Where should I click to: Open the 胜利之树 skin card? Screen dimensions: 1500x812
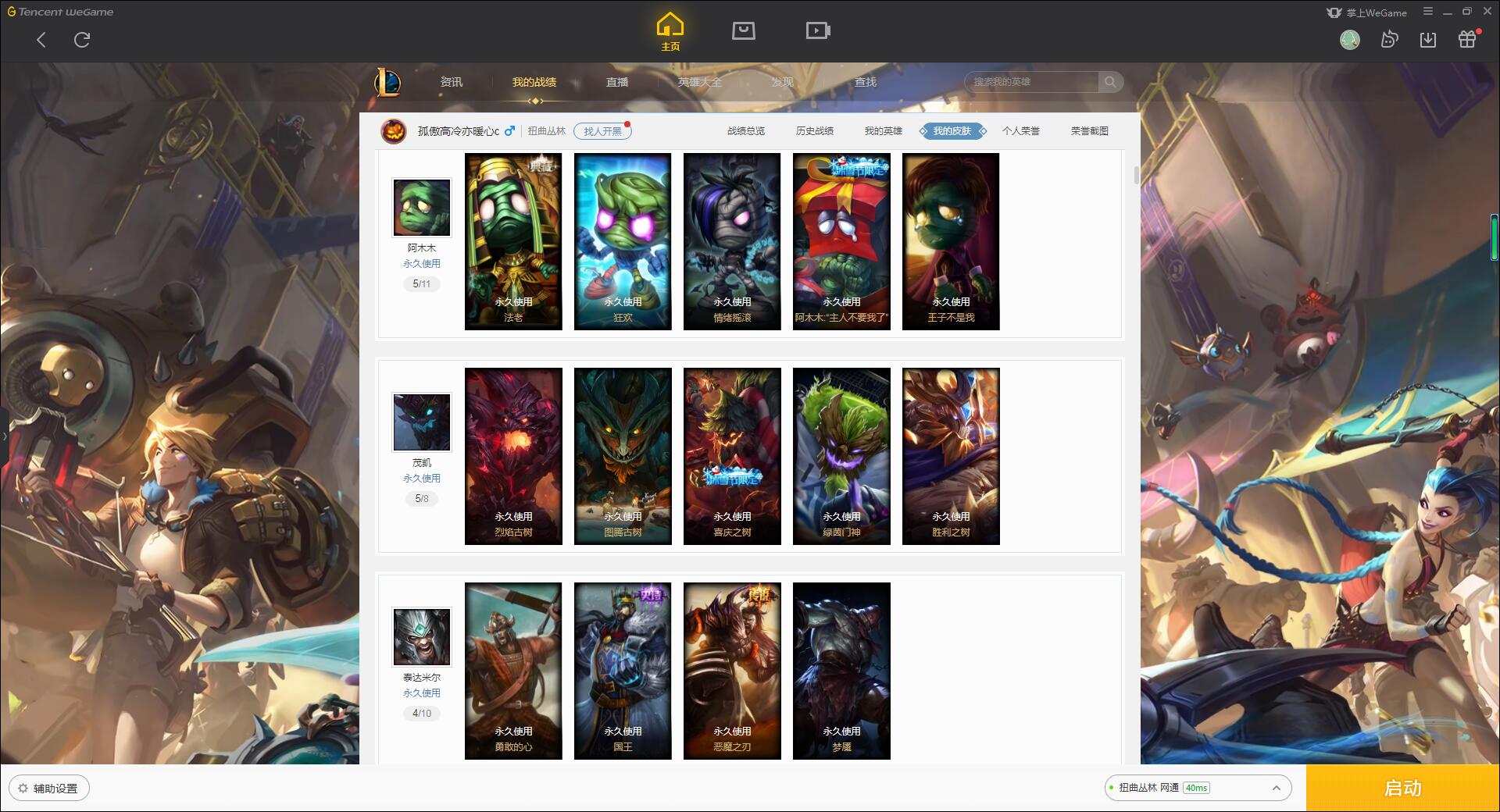coord(951,456)
